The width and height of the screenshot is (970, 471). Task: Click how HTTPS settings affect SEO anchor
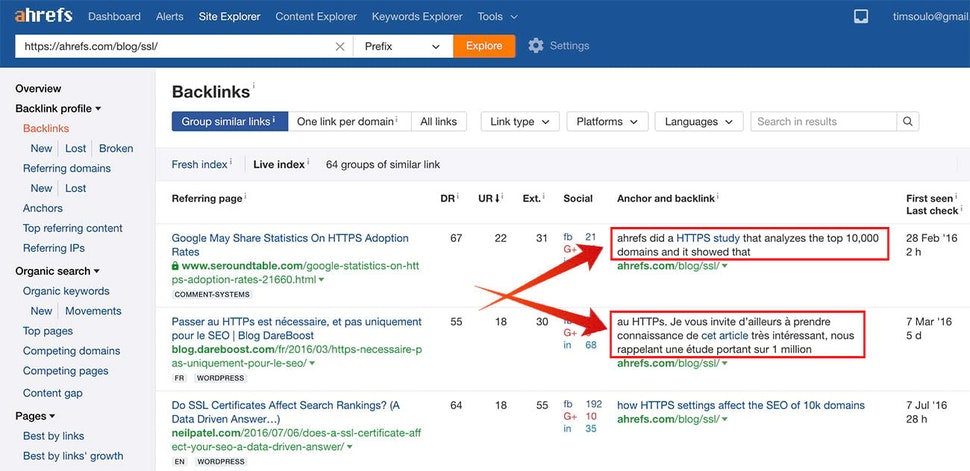pos(740,405)
